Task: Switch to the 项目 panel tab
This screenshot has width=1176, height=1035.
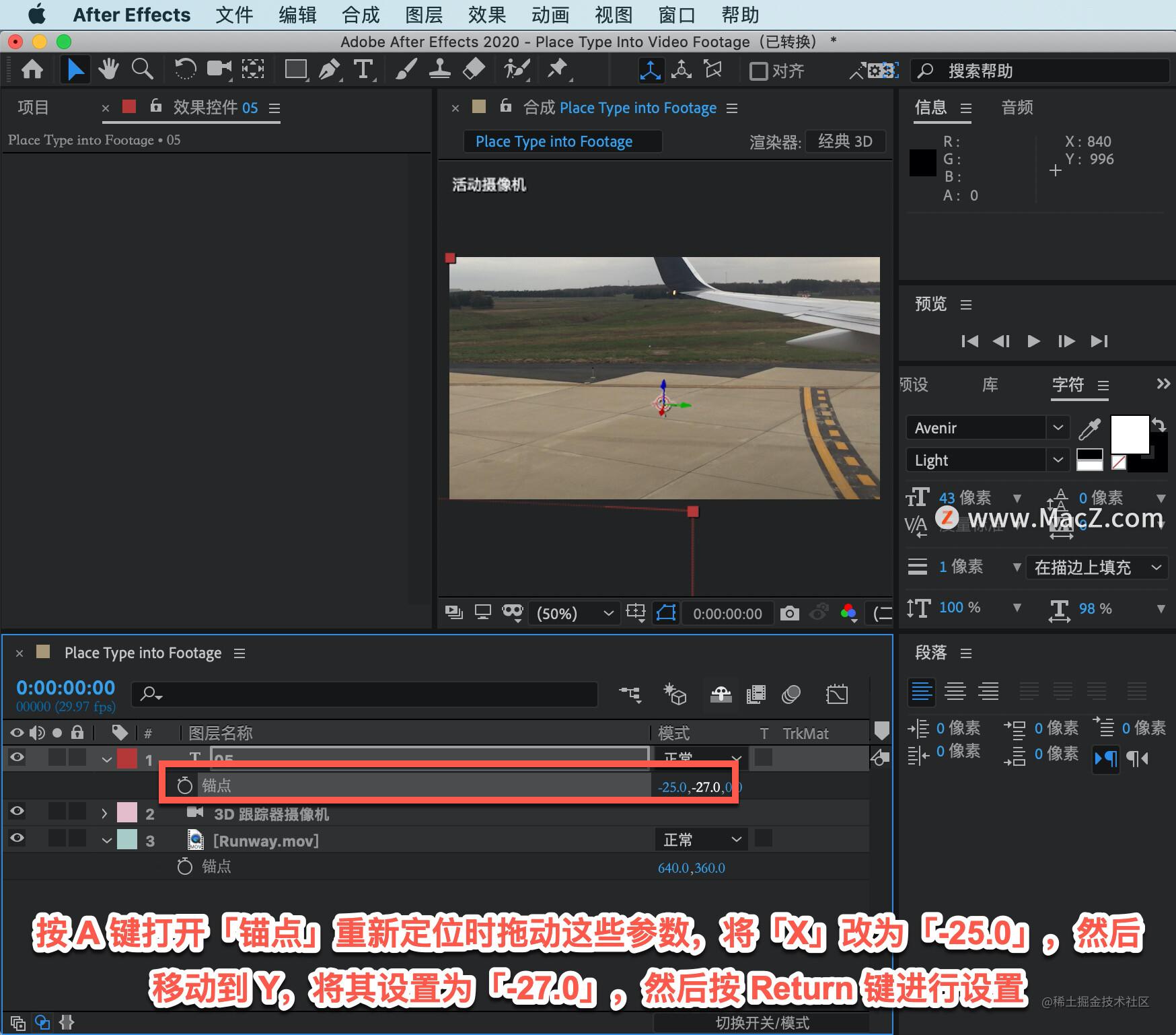Action: [33, 107]
